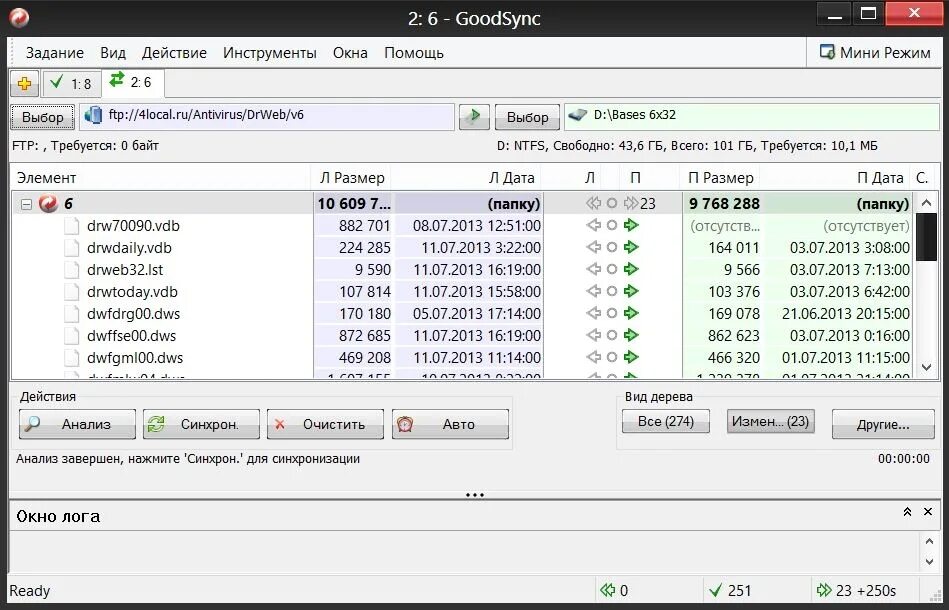Click the right Выбор folder button

[527, 117]
